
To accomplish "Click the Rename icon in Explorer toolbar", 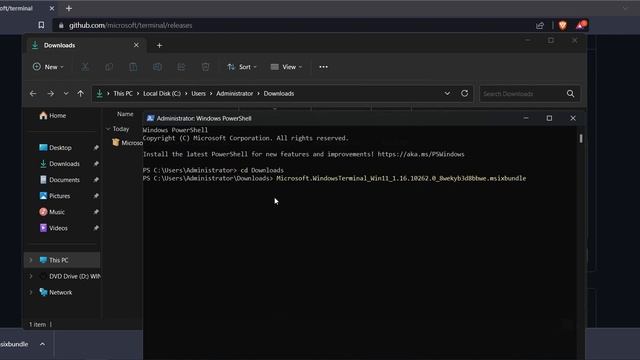I will [157, 67].
